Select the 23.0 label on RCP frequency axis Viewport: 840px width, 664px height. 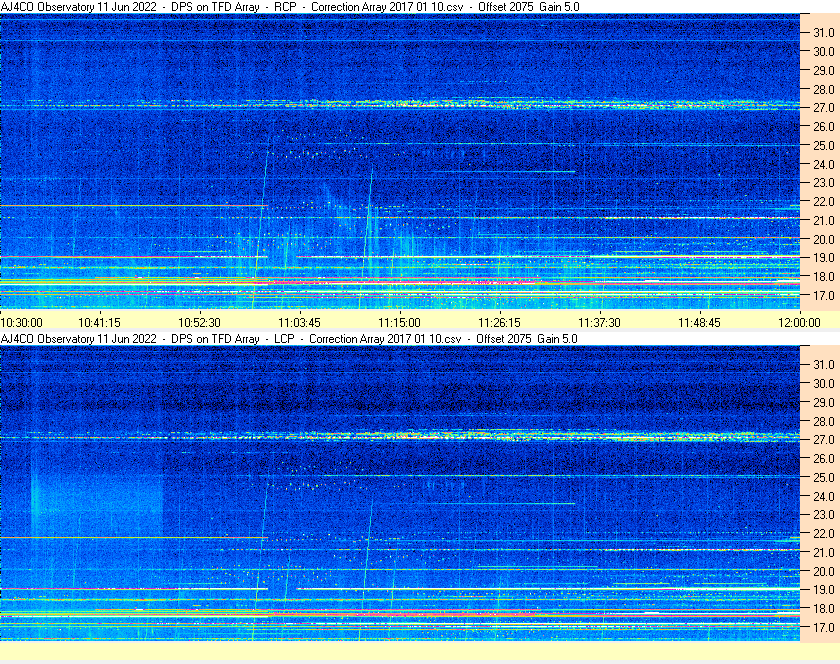pyautogui.click(x=824, y=183)
